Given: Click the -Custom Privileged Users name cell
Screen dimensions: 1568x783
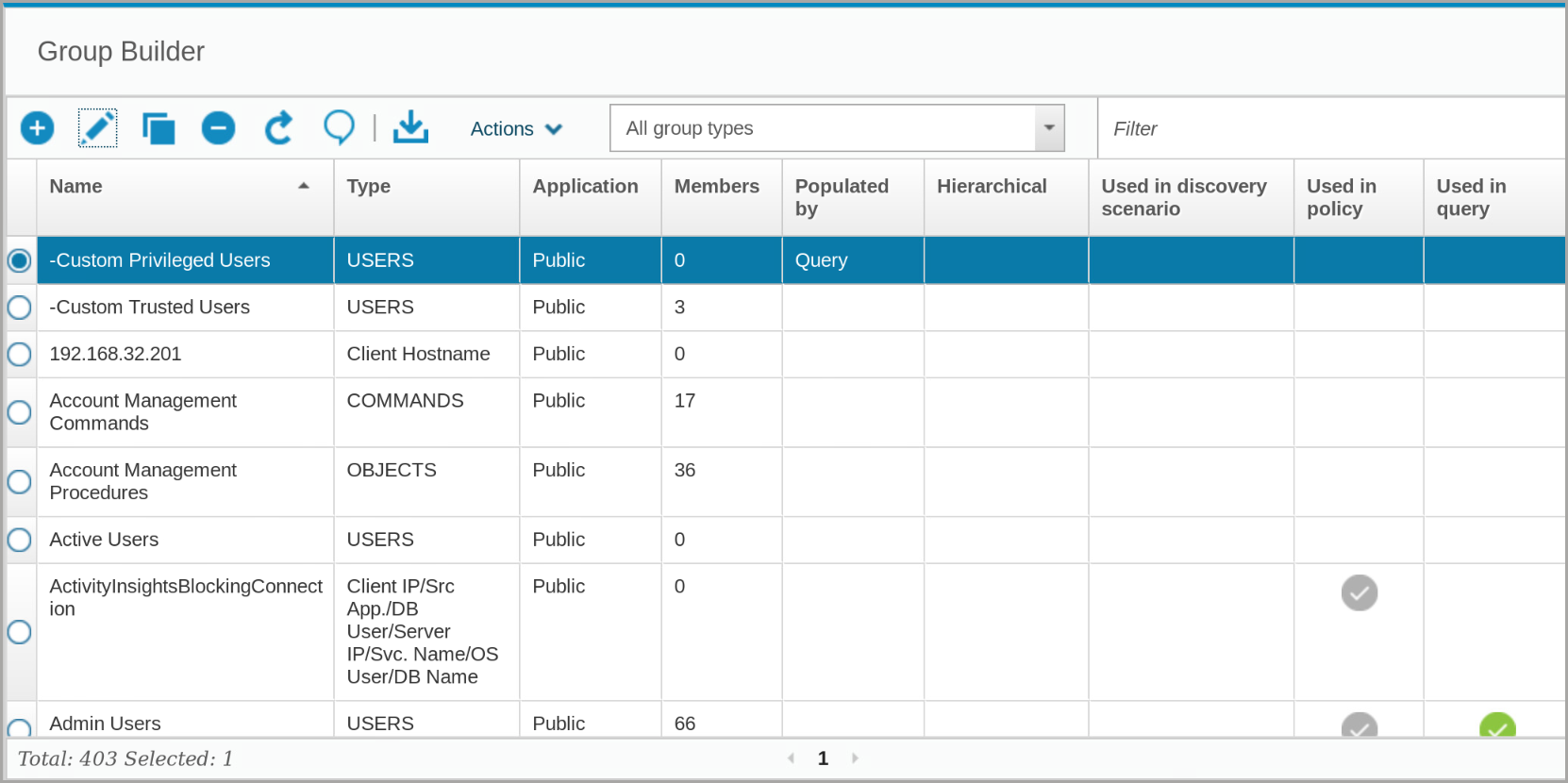Looking at the screenshot, I should coord(185,260).
